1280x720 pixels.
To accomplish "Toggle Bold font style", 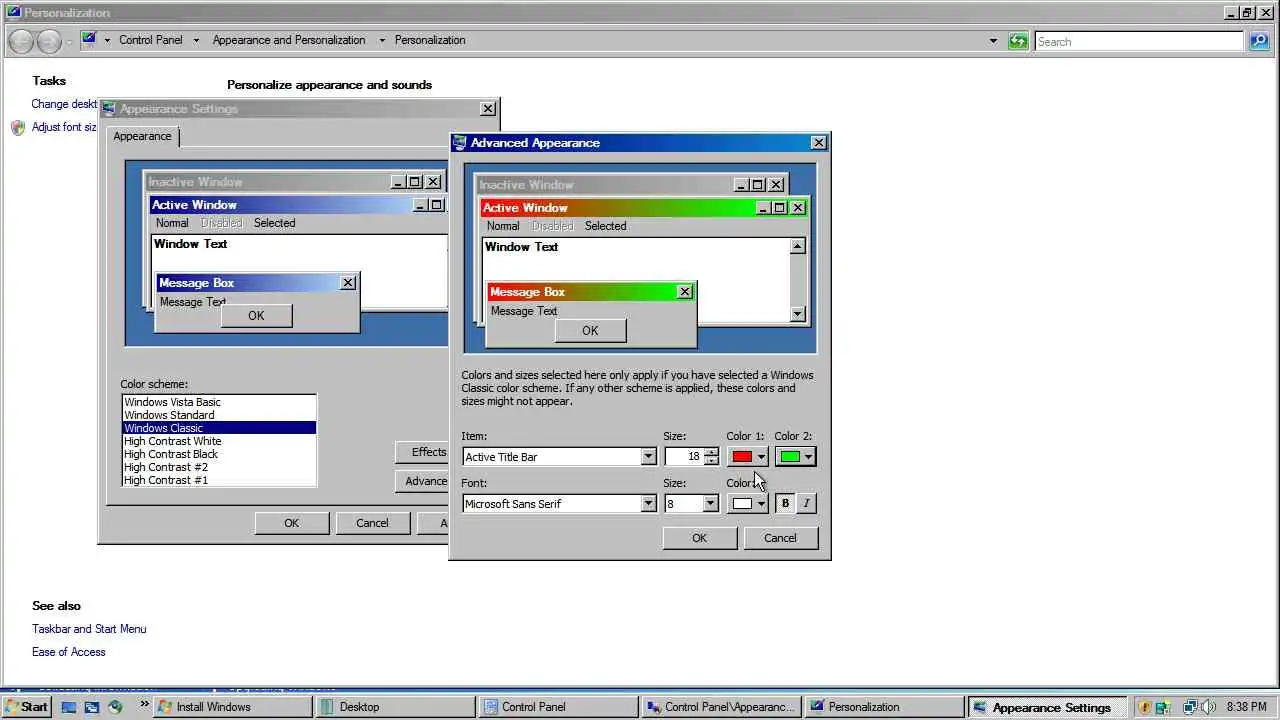I will pyautogui.click(x=785, y=503).
